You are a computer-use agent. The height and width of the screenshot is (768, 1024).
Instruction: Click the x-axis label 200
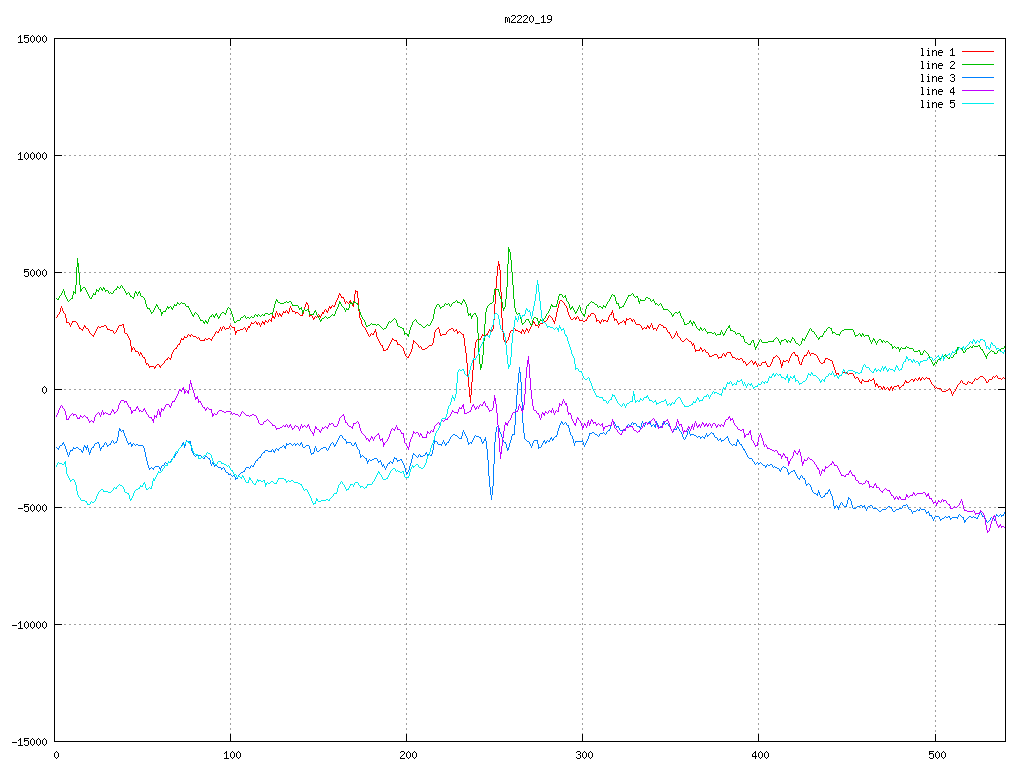(408, 756)
